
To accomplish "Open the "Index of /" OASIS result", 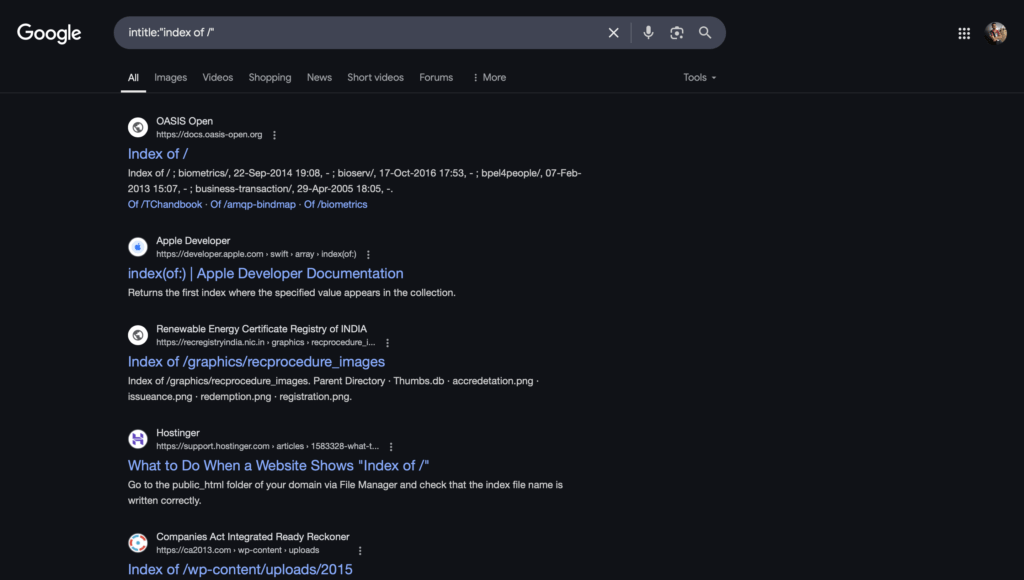I will tap(158, 154).
